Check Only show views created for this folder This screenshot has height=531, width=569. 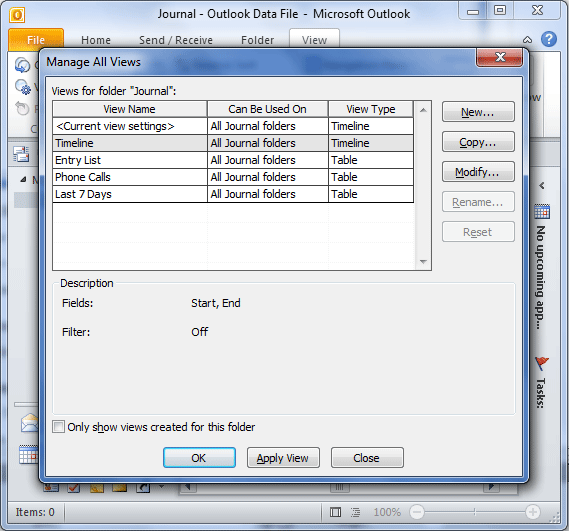point(58,427)
